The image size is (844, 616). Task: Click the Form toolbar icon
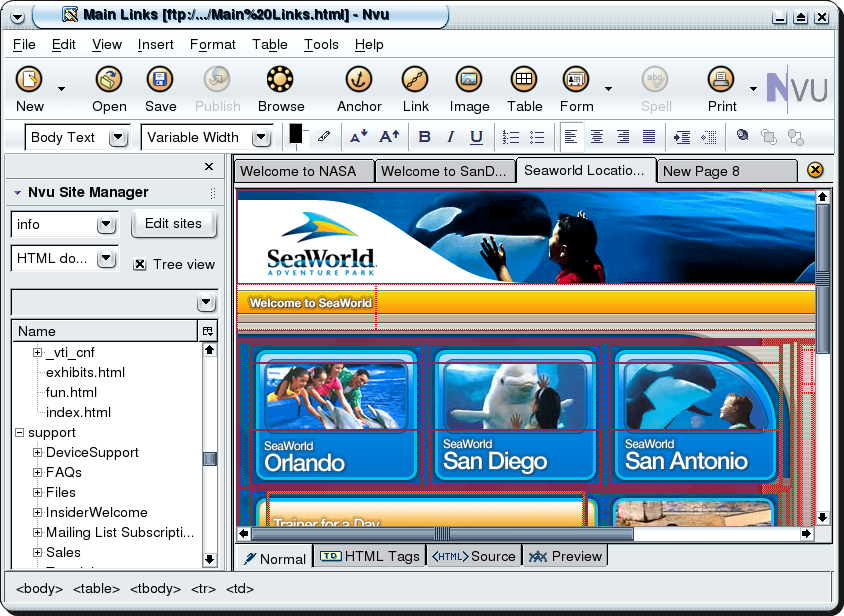pos(576,80)
